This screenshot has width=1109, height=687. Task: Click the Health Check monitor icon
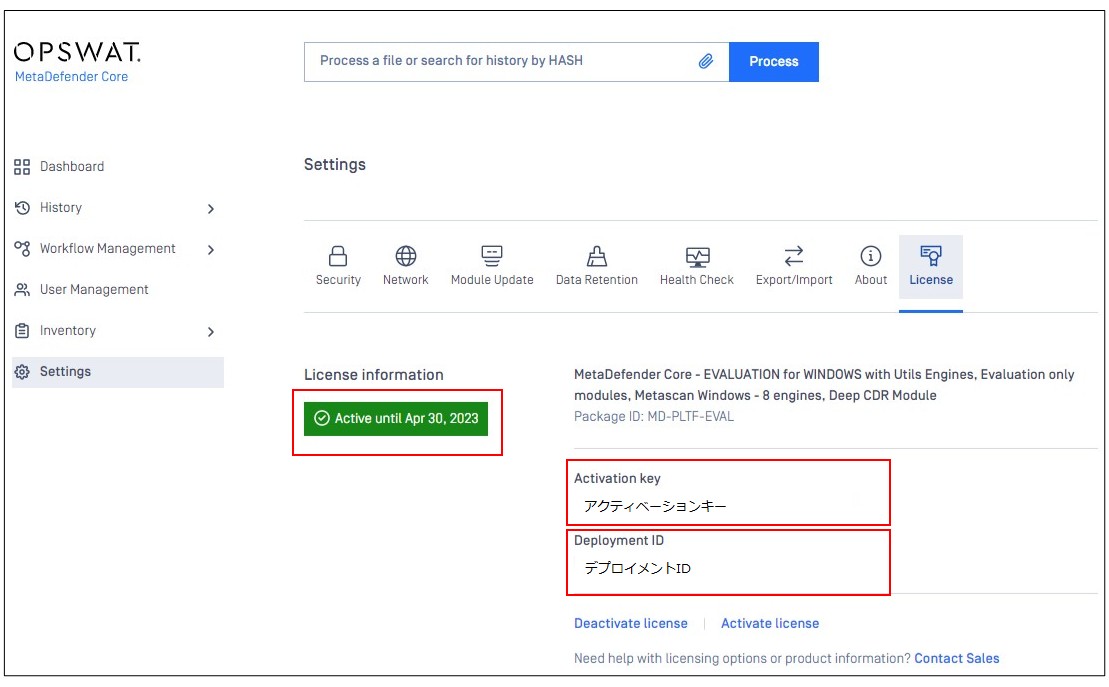click(x=697, y=257)
